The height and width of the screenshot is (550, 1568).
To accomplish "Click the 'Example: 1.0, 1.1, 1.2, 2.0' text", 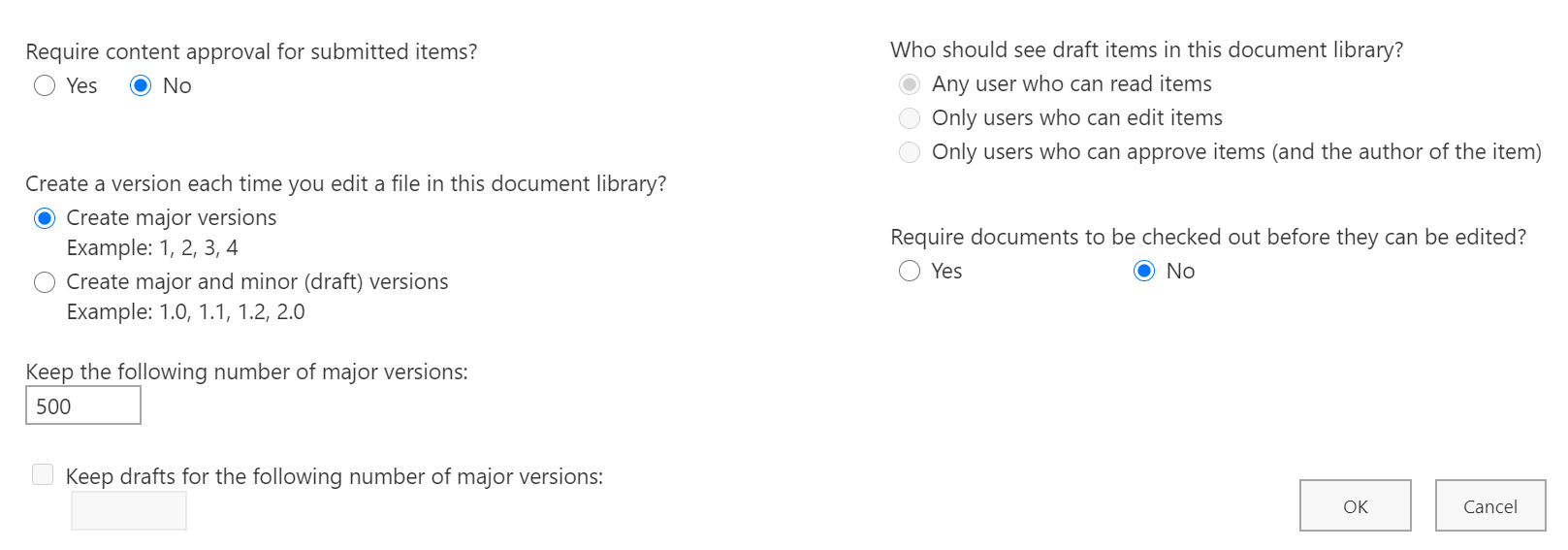I will (185, 312).
